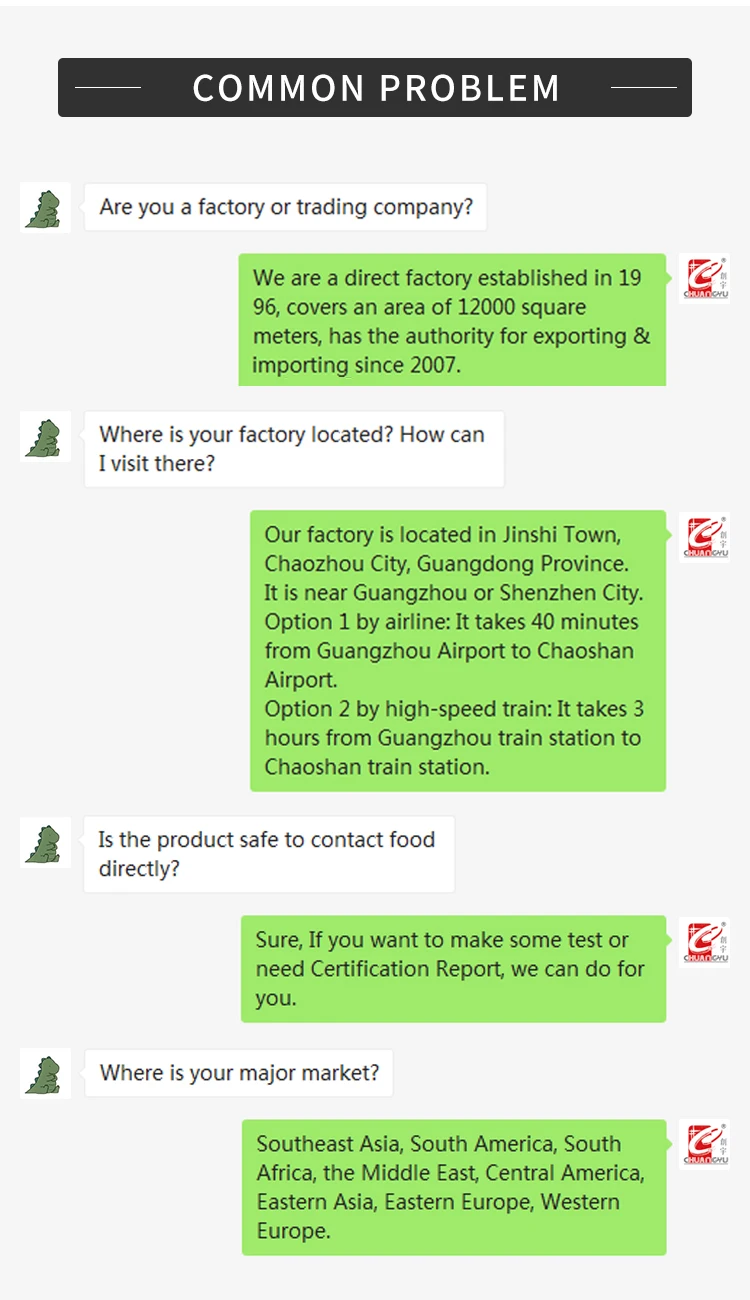Click the Chuangyu logo beside the direct factory reply
This screenshot has width=750, height=1300.
[705, 278]
